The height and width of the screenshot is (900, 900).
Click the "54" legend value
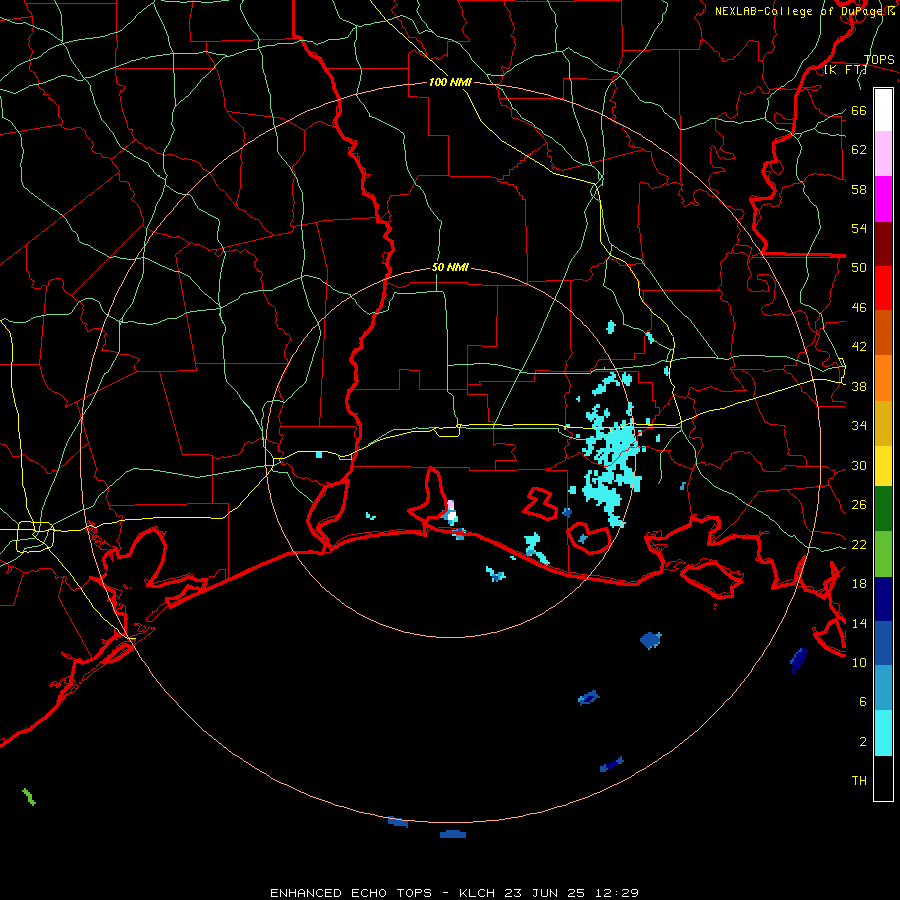click(x=859, y=228)
